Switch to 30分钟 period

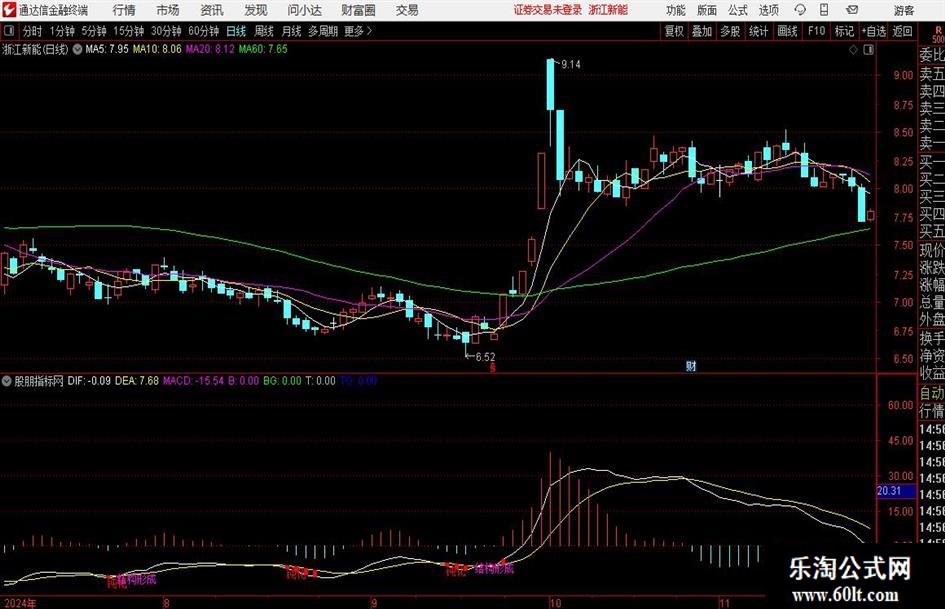click(166, 31)
